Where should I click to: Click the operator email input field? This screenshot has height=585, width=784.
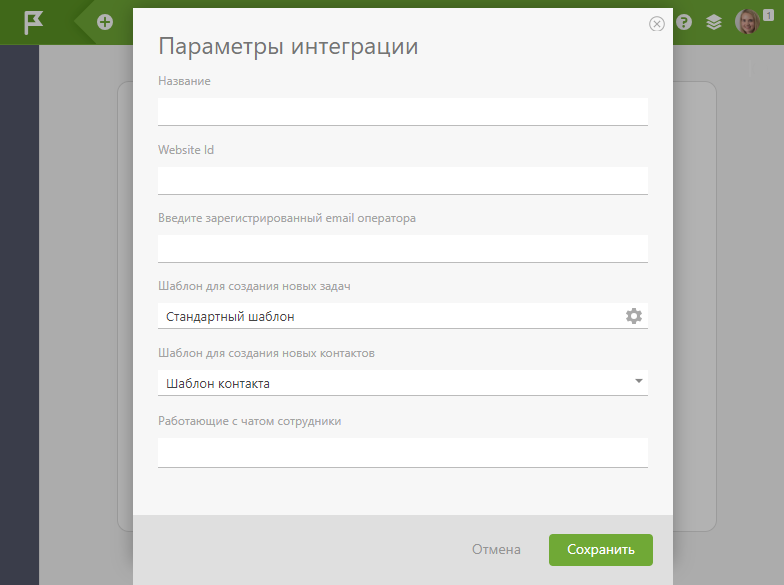[x=402, y=248]
